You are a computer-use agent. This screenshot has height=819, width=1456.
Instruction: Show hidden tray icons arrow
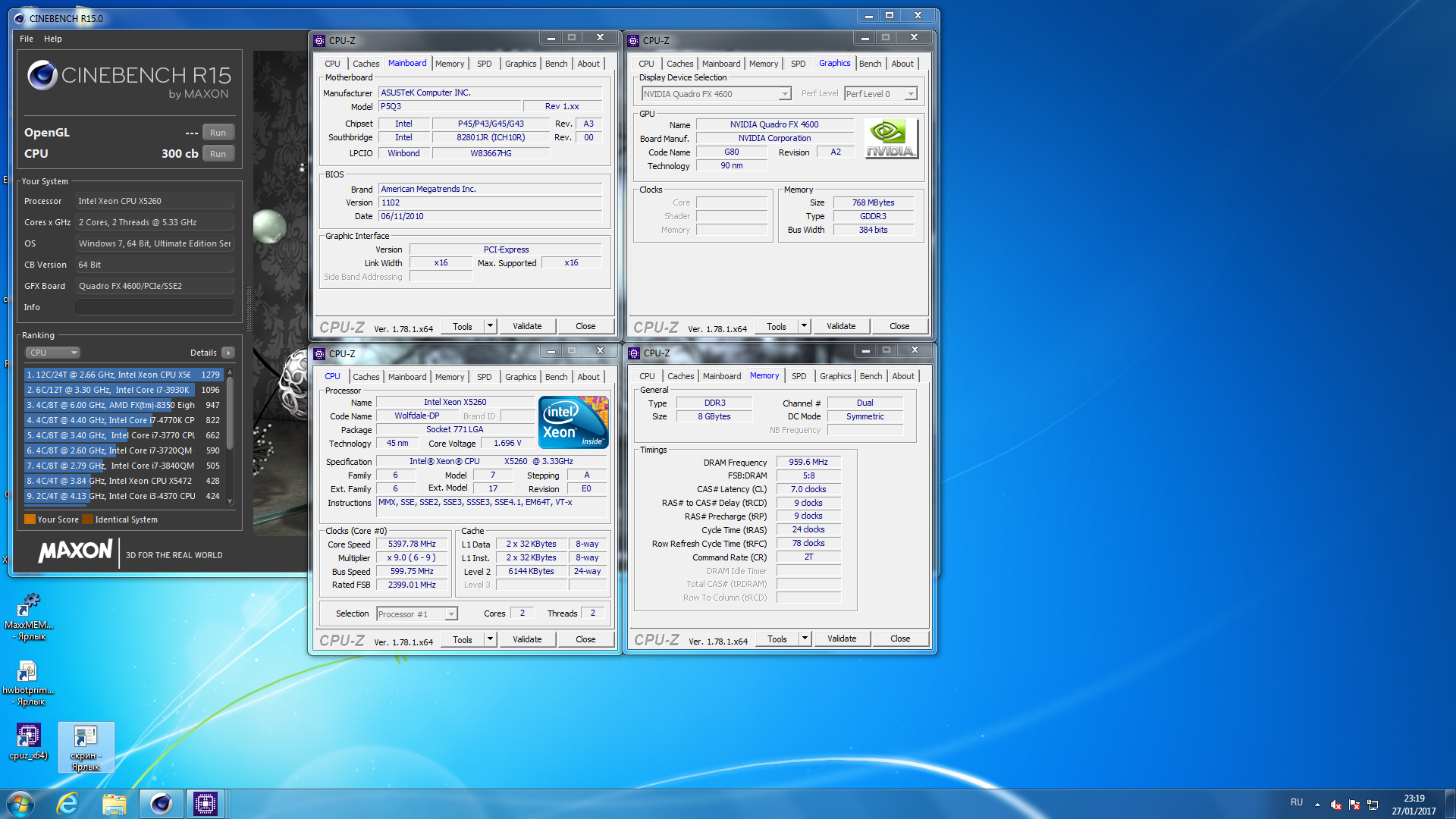tap(1317, 805)
